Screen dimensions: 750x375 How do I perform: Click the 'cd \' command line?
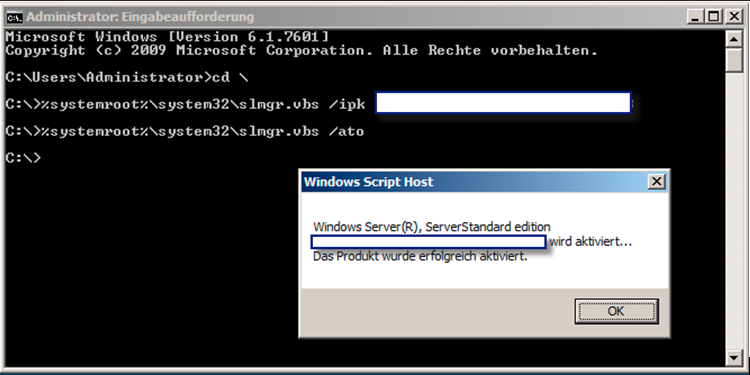(127, 77)
